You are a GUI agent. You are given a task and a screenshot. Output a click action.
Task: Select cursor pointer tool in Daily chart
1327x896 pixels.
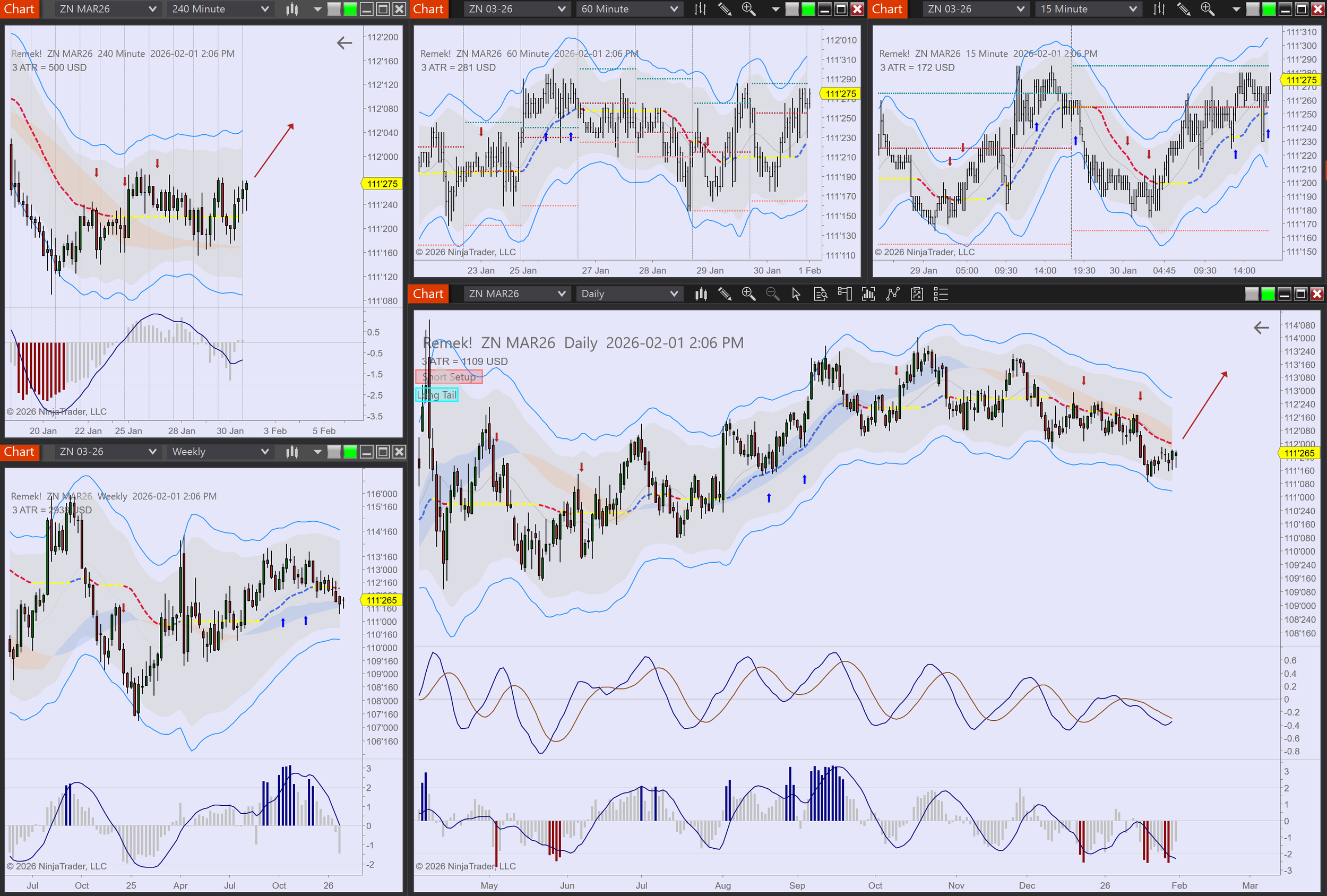click(796, 294)
